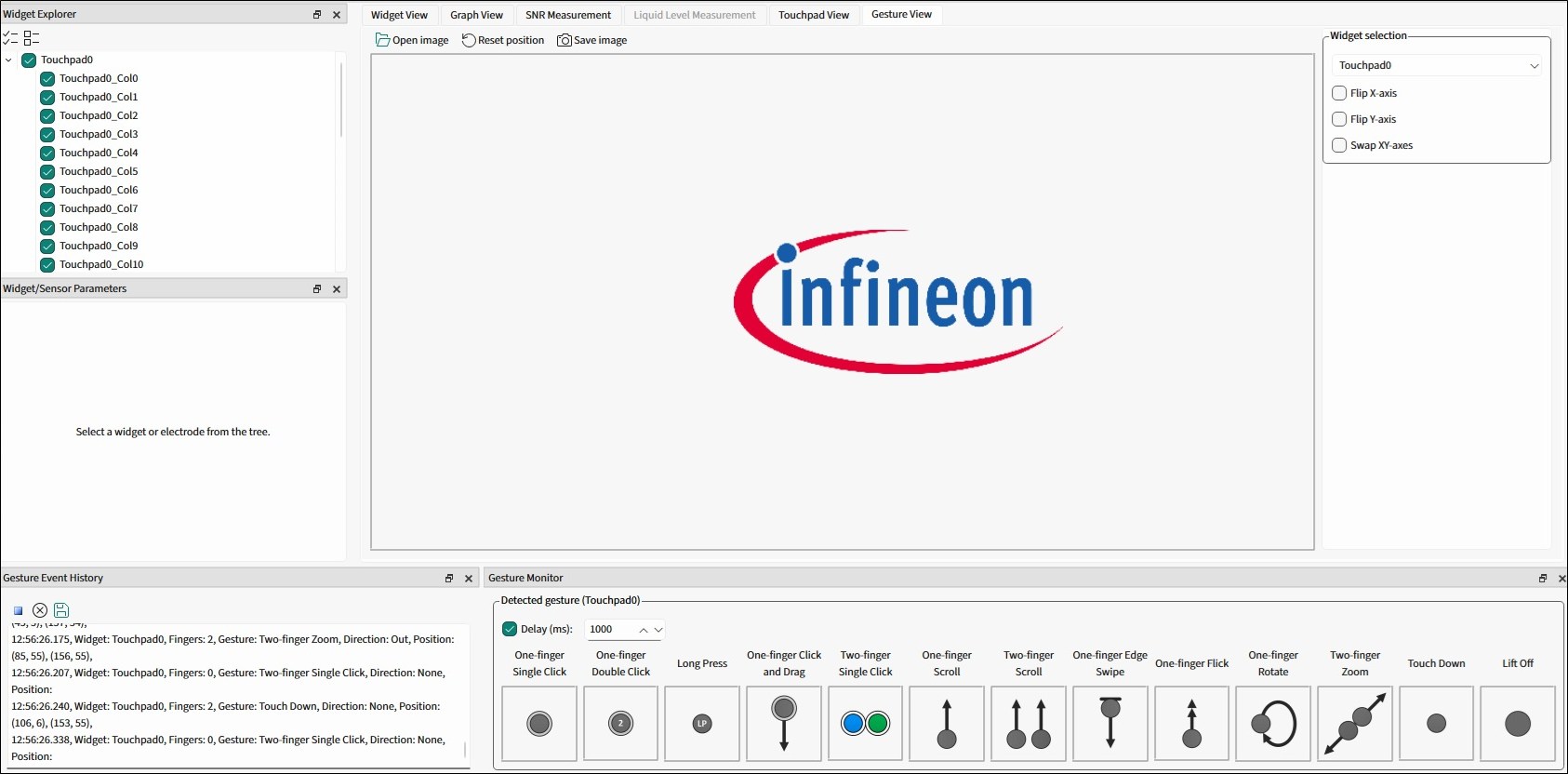Viewport: 1568px width, 774px height.
Task: Click the One-finger Rotate gesture icon
Action: coord(1273,724)
